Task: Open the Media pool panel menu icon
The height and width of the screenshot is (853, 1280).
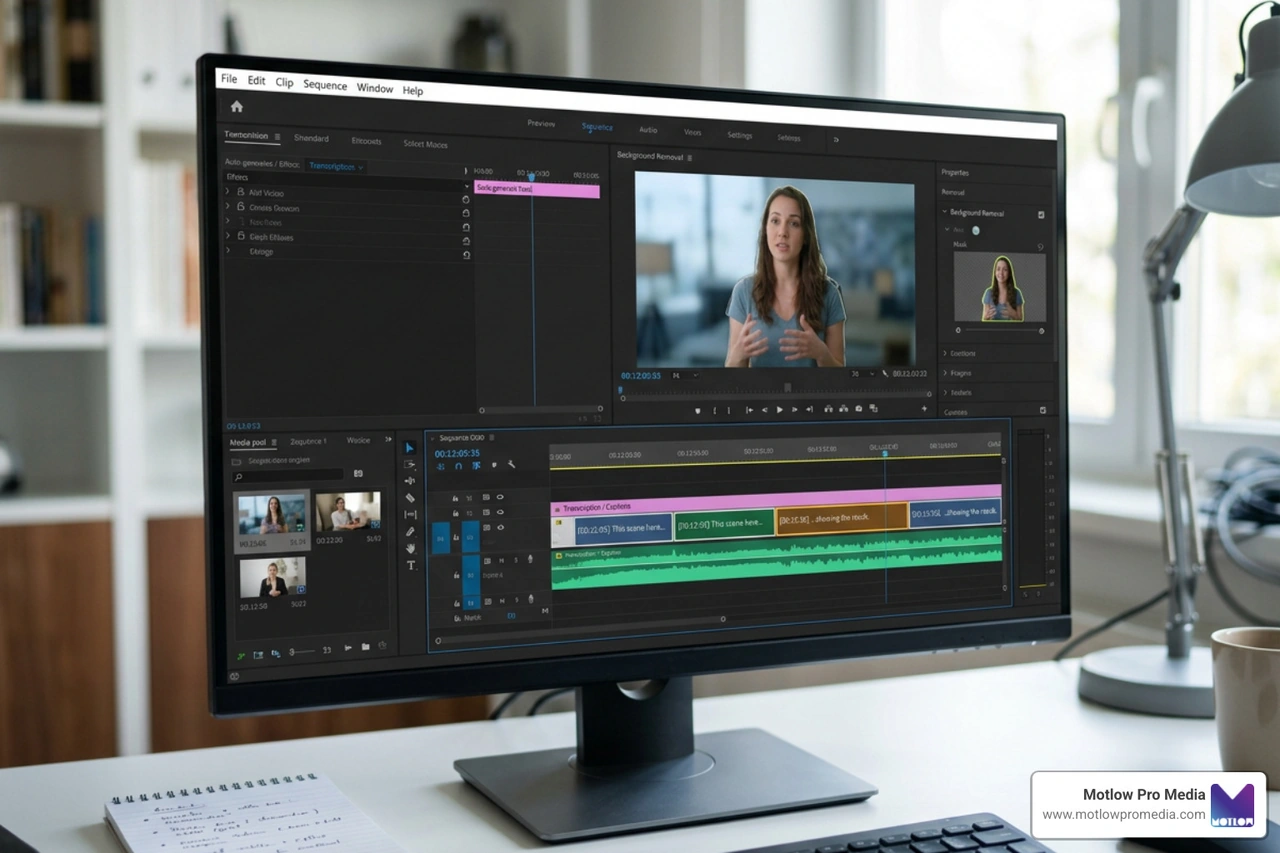Action: 274,442
